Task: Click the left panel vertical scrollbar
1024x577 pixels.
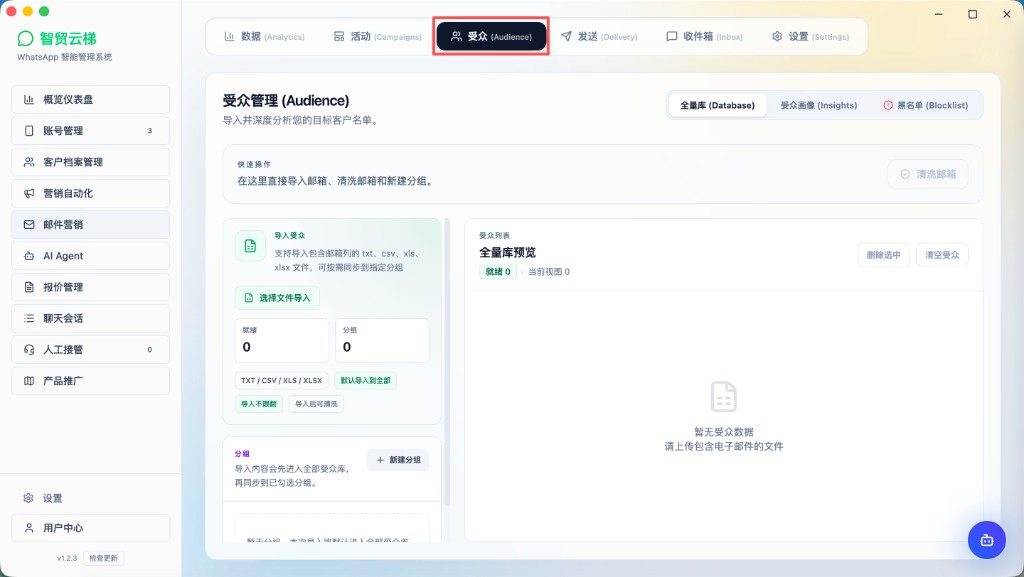Action: [447, 362]
